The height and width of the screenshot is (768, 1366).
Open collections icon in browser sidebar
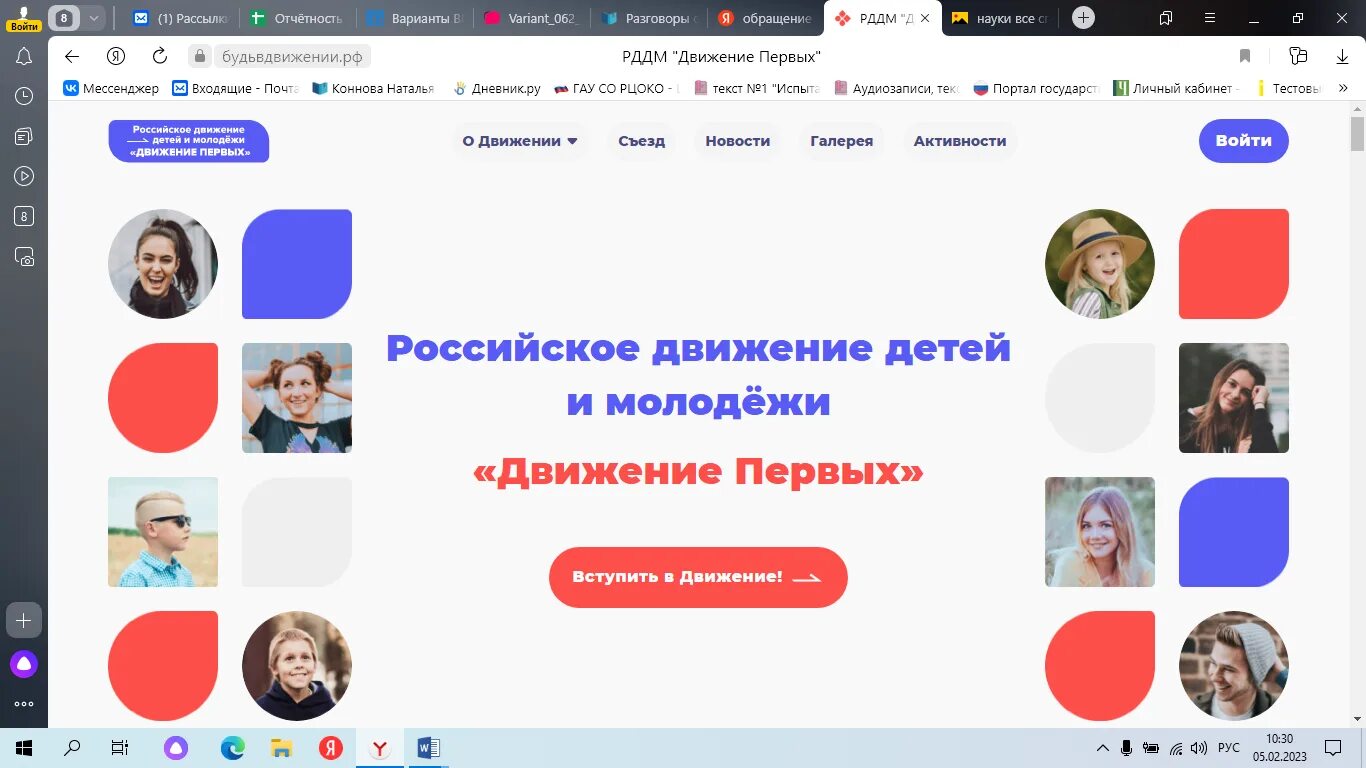24,136
